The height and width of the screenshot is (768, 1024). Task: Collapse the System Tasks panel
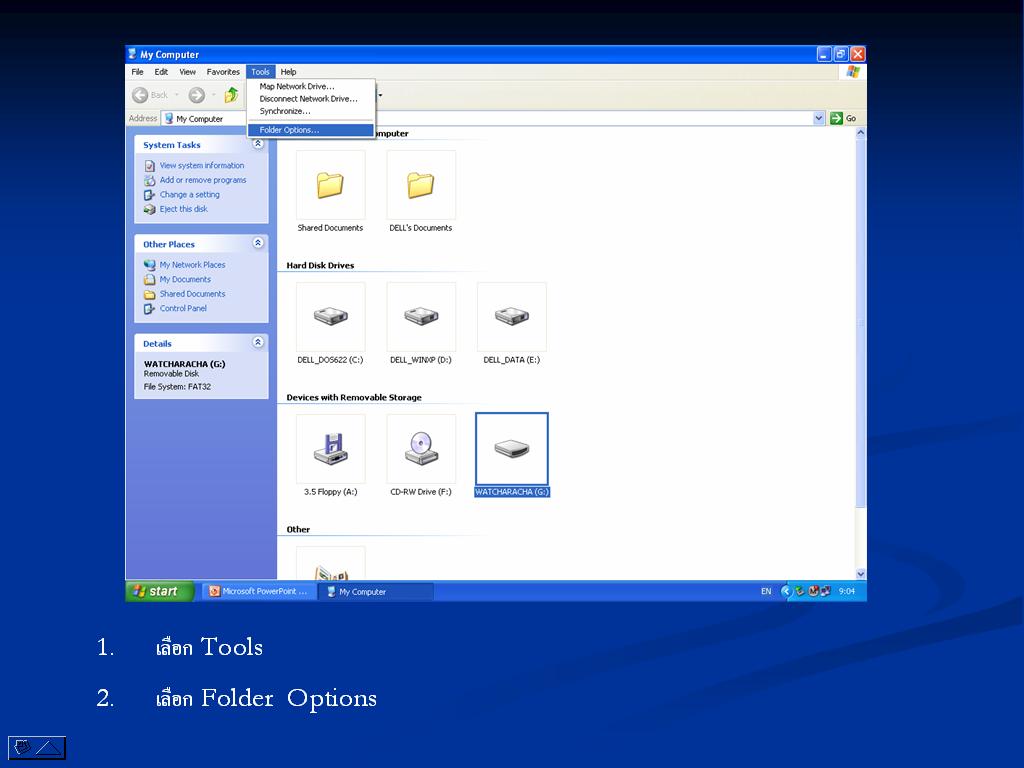point(258,144)
